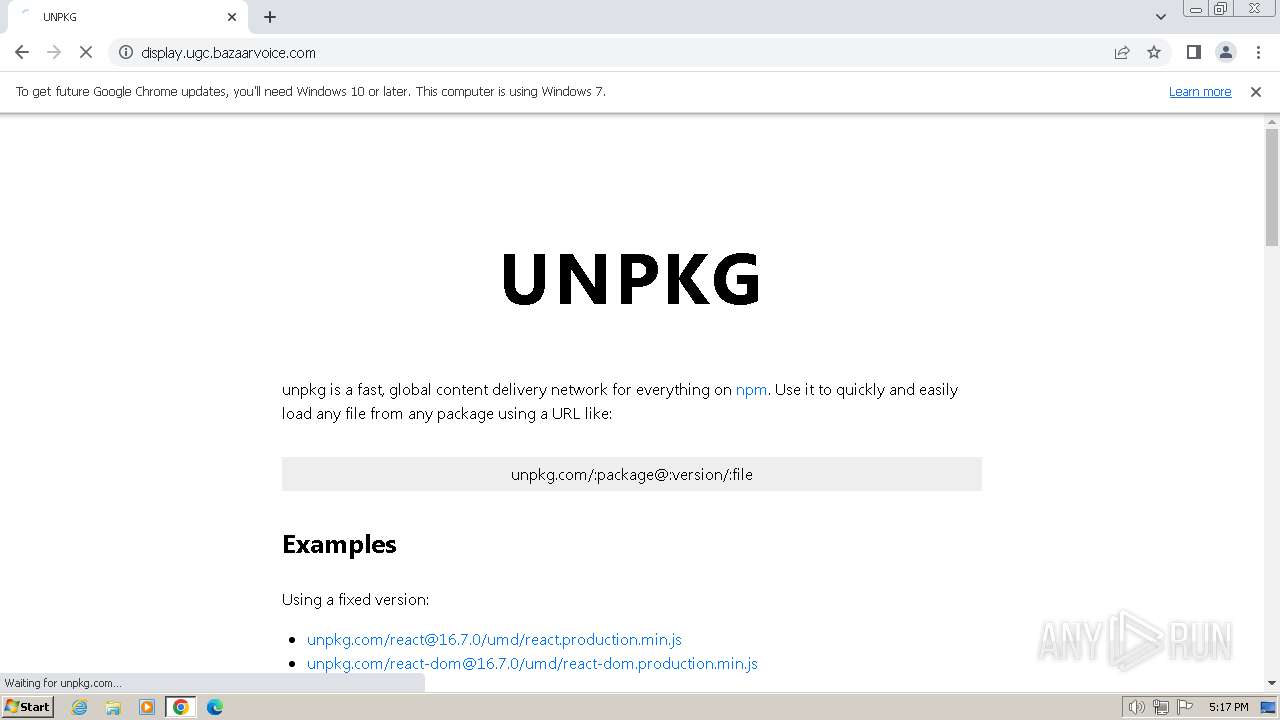This screenshot has height=720, width=1280.
Task: Open Chrome three-dot menu
Action: point(1258,52)
